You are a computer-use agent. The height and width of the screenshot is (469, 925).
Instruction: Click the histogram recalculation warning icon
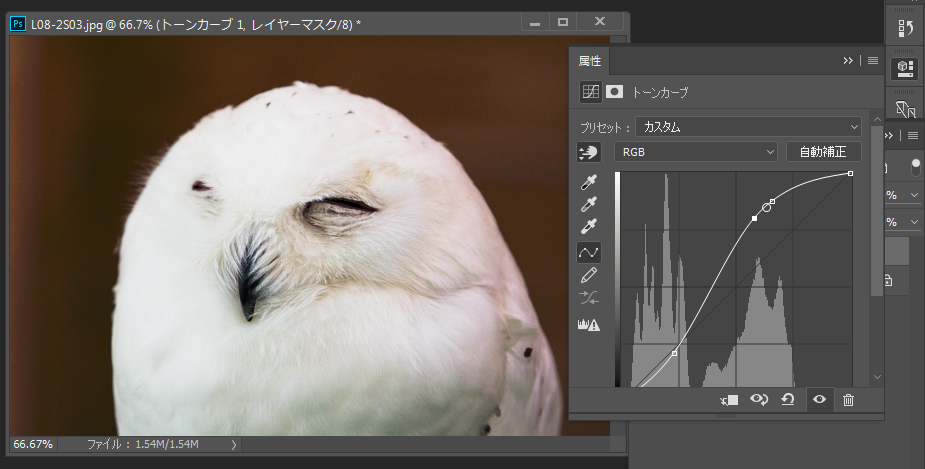point(590,324)
